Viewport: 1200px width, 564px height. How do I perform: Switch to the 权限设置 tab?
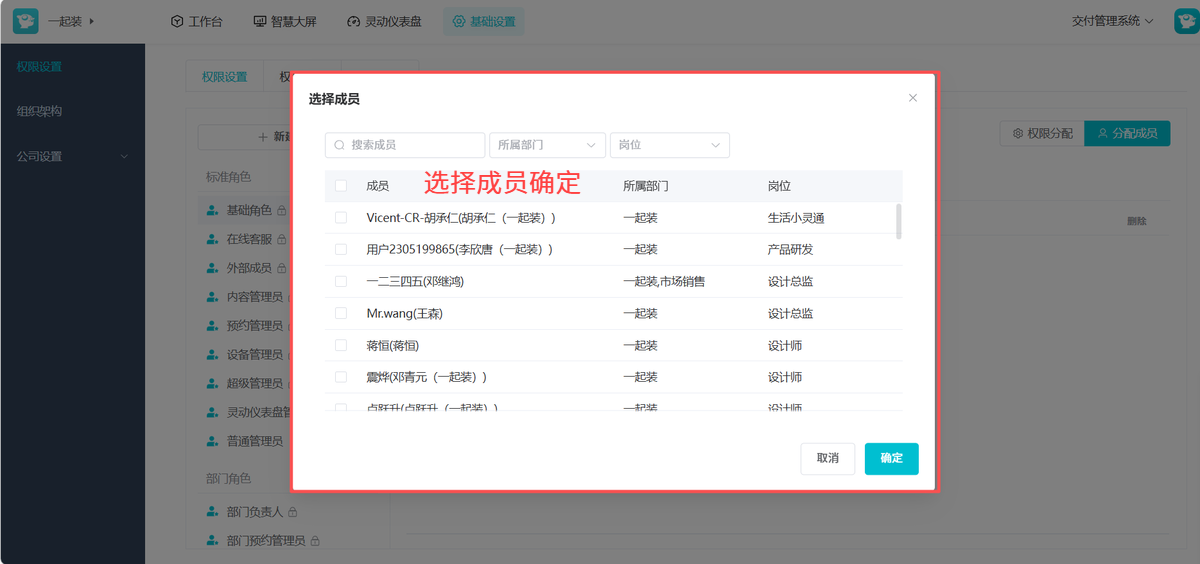click(224, 76)
